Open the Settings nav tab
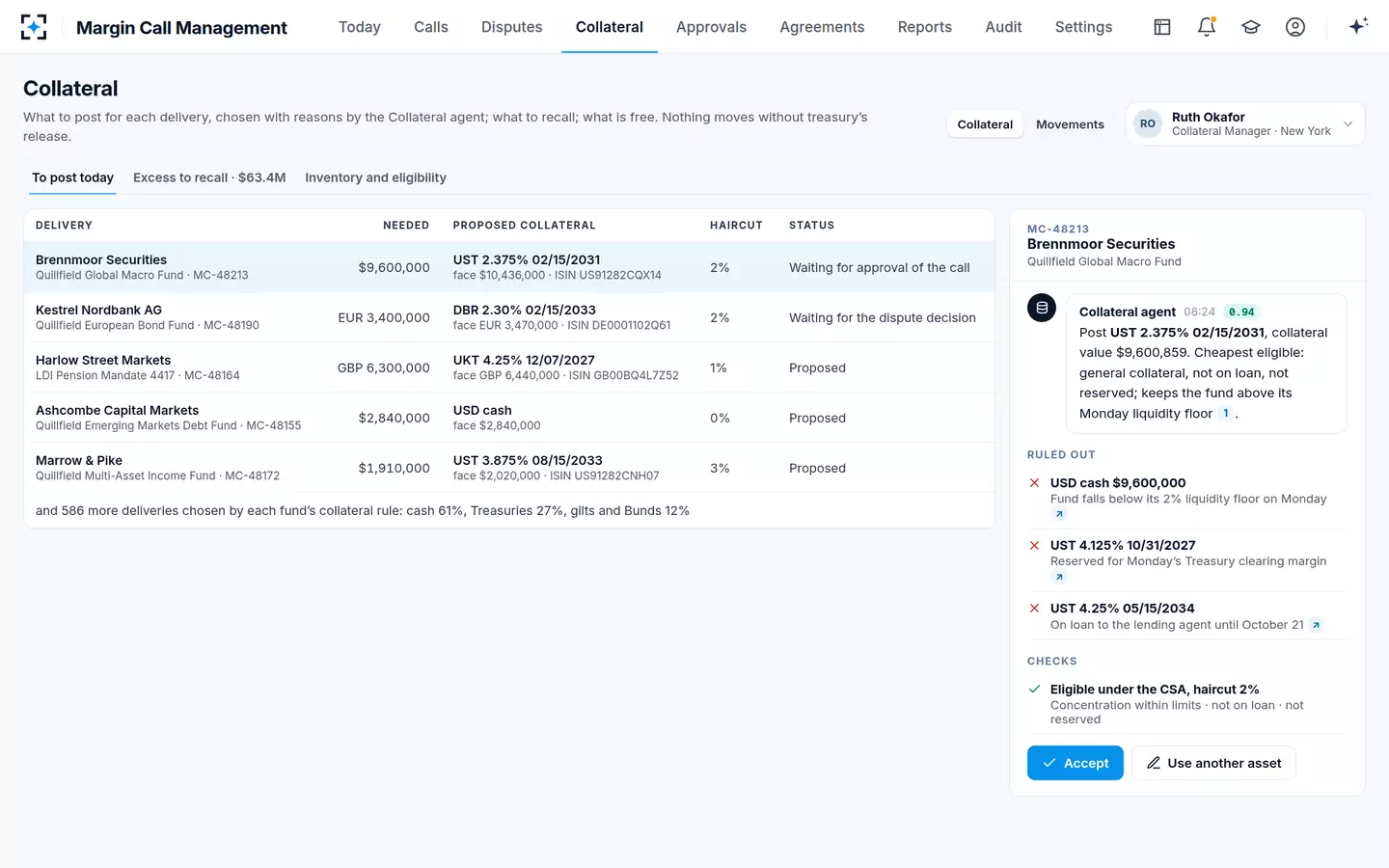Screen dimensions: 1389x868 pos(1083,27)
